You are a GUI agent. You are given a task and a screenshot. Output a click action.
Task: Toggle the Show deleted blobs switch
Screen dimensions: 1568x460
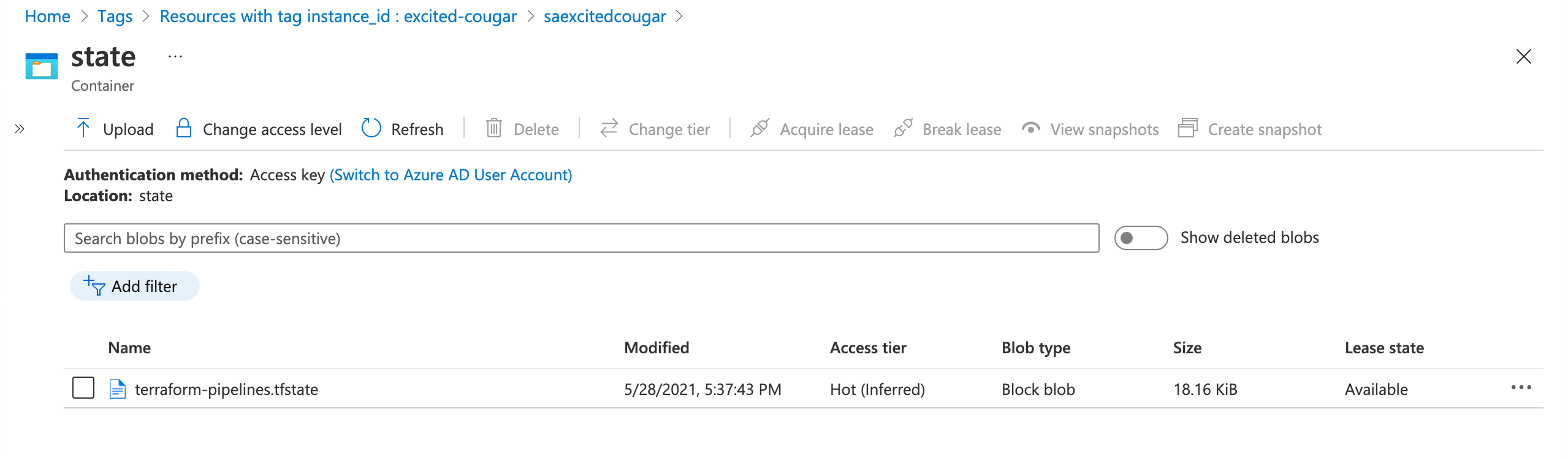coord(1141,238)
